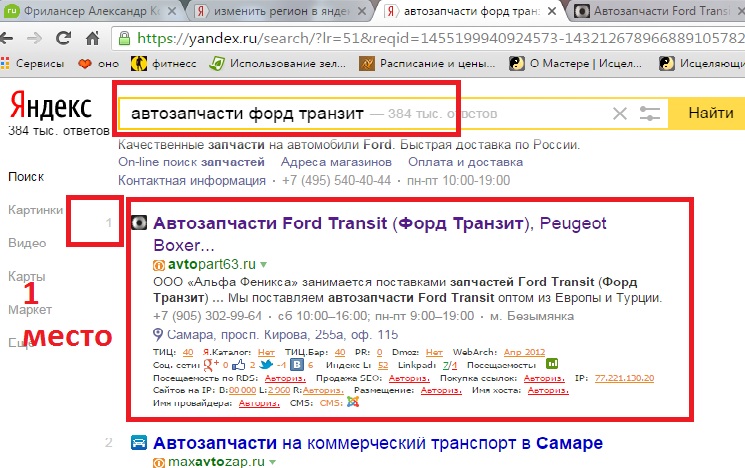745x468 pixels.
Task: Select Карты in the left menu
Action: tap(27, 277)
